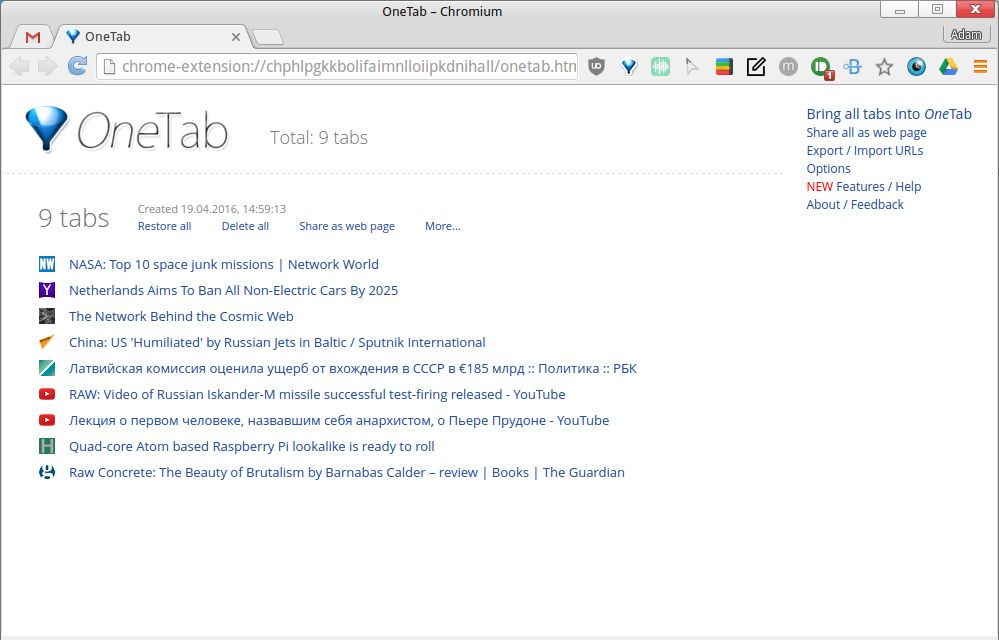Open the Латвийская комиссия РБК article link
This screenshot has height=640, width=999.
click(352, 369)
